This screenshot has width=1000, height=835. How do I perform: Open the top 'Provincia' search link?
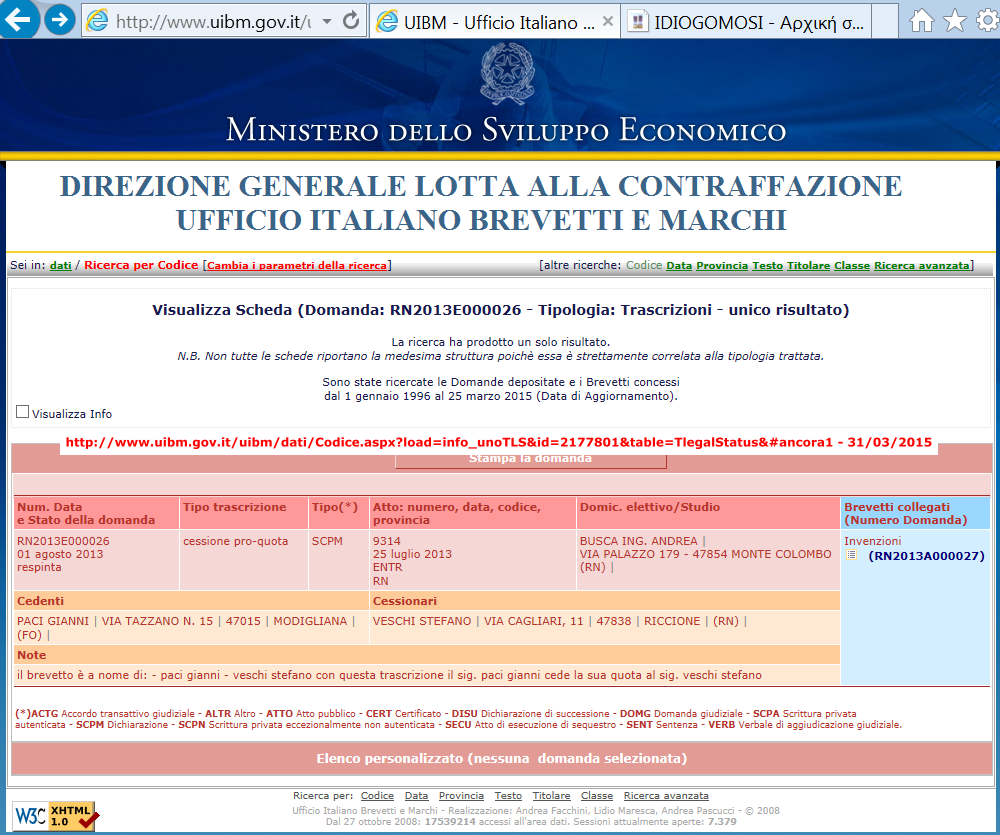click(x=722, y=265)
